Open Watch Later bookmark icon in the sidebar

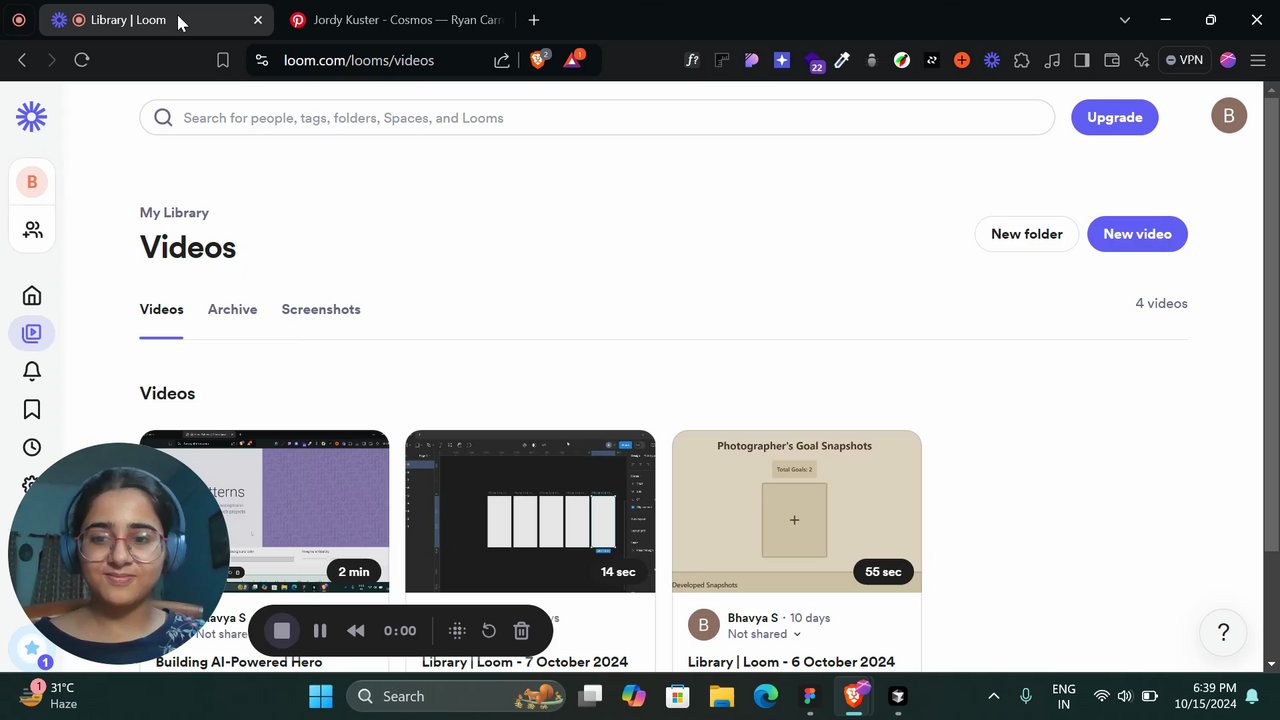click(x=32, y=409)
